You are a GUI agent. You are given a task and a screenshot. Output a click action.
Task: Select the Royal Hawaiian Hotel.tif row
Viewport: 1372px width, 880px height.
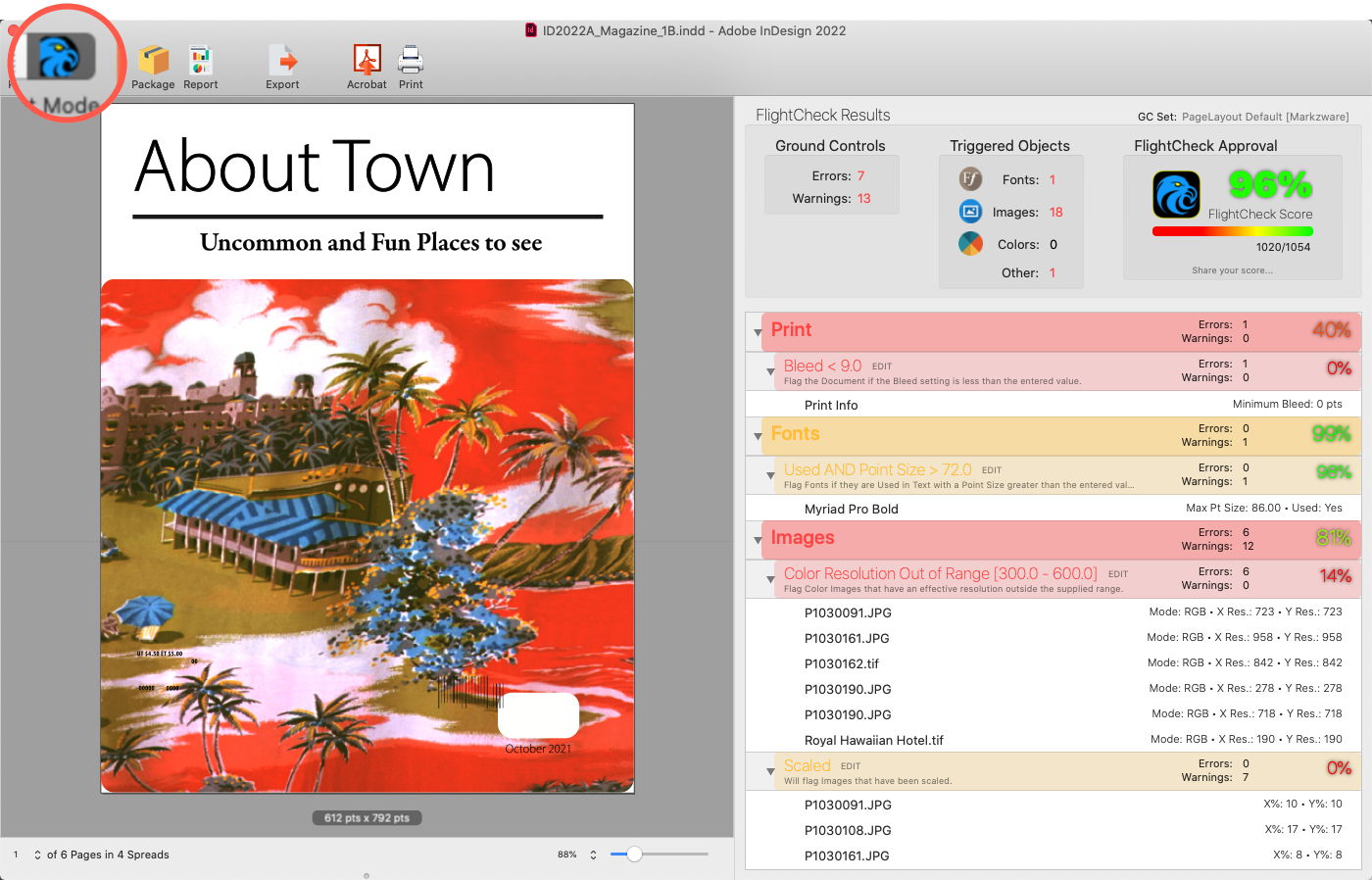point(1053,740)
